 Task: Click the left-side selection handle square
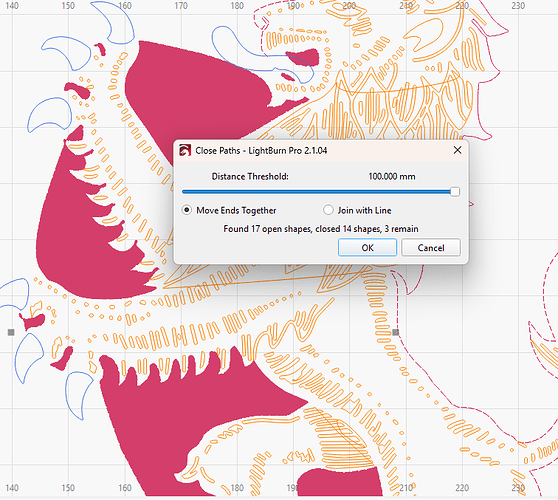pyautogui.click(x=11, y=332)
